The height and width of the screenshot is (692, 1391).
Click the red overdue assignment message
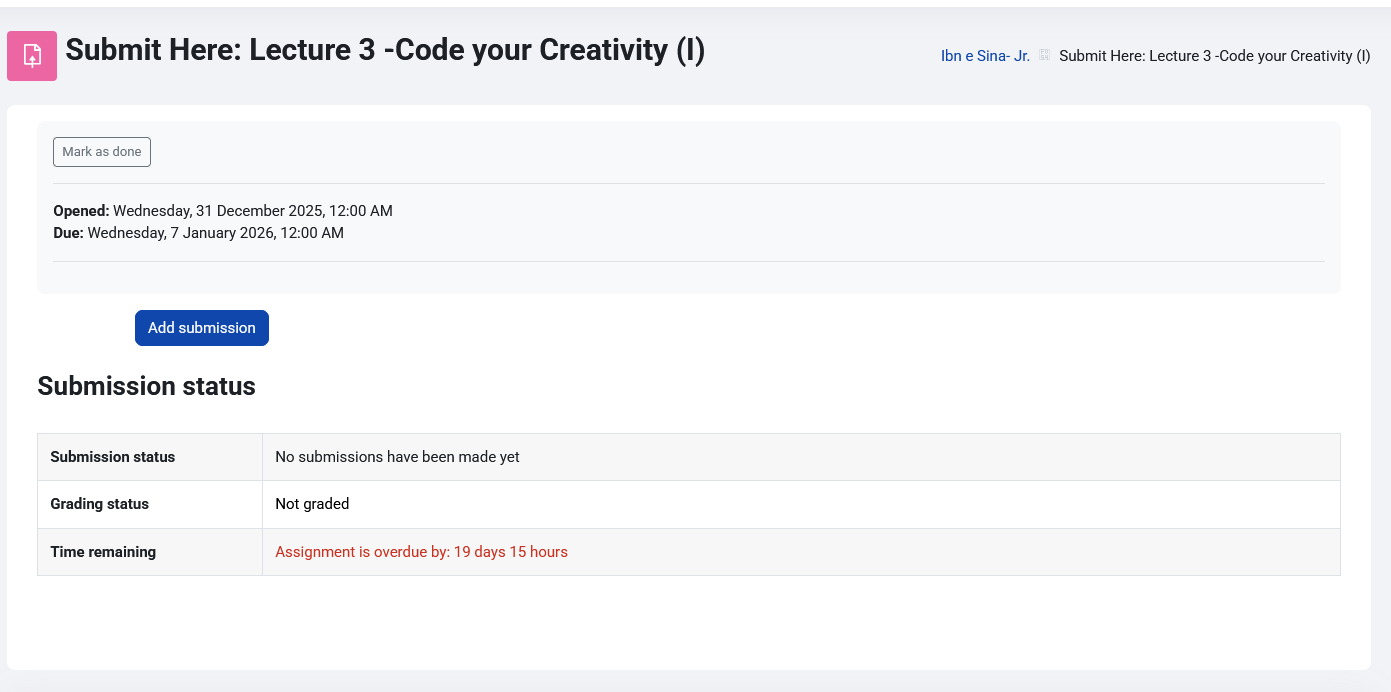421,552
